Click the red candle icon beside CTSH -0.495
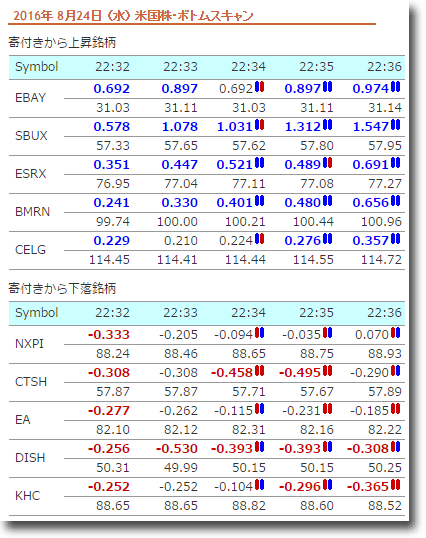 (x=328, y=371)
